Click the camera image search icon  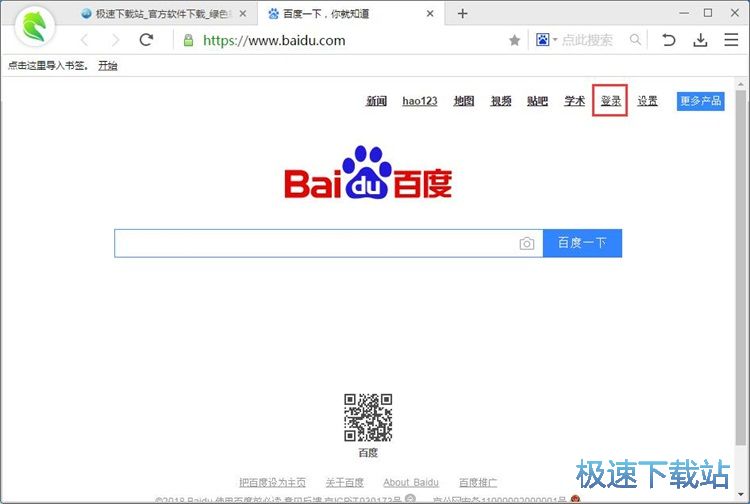point(527,243)
